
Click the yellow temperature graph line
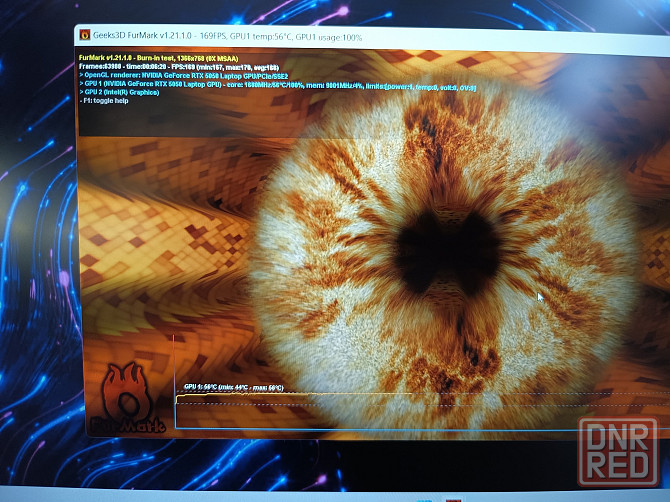230,397
